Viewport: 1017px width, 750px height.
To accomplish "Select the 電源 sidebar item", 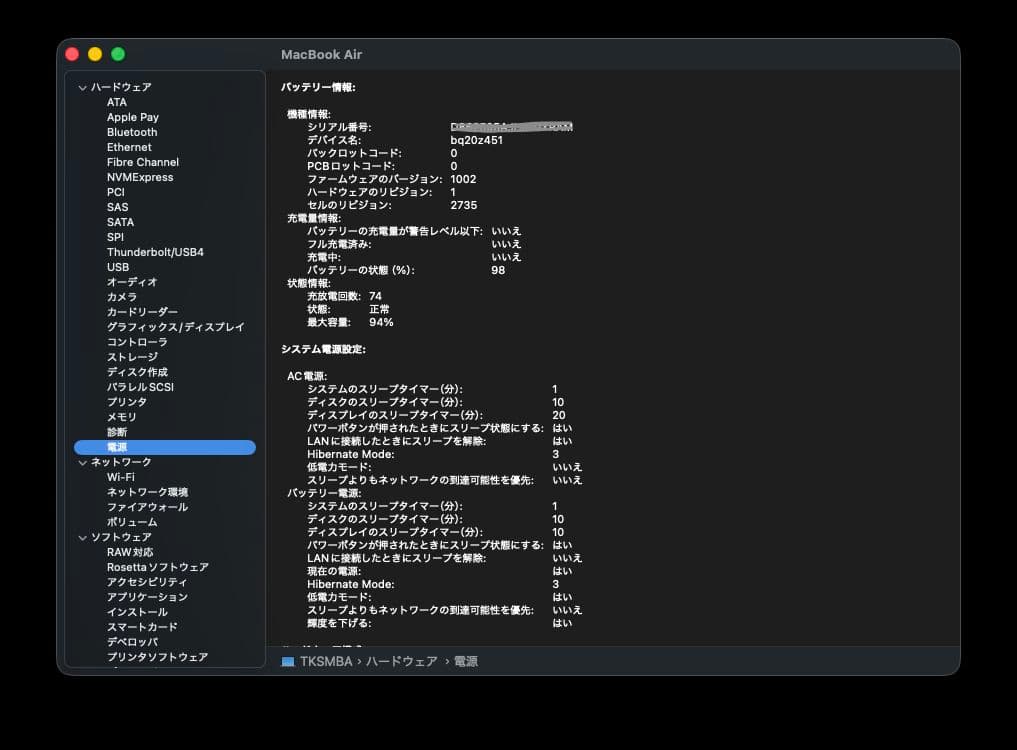I will point(117,447).
